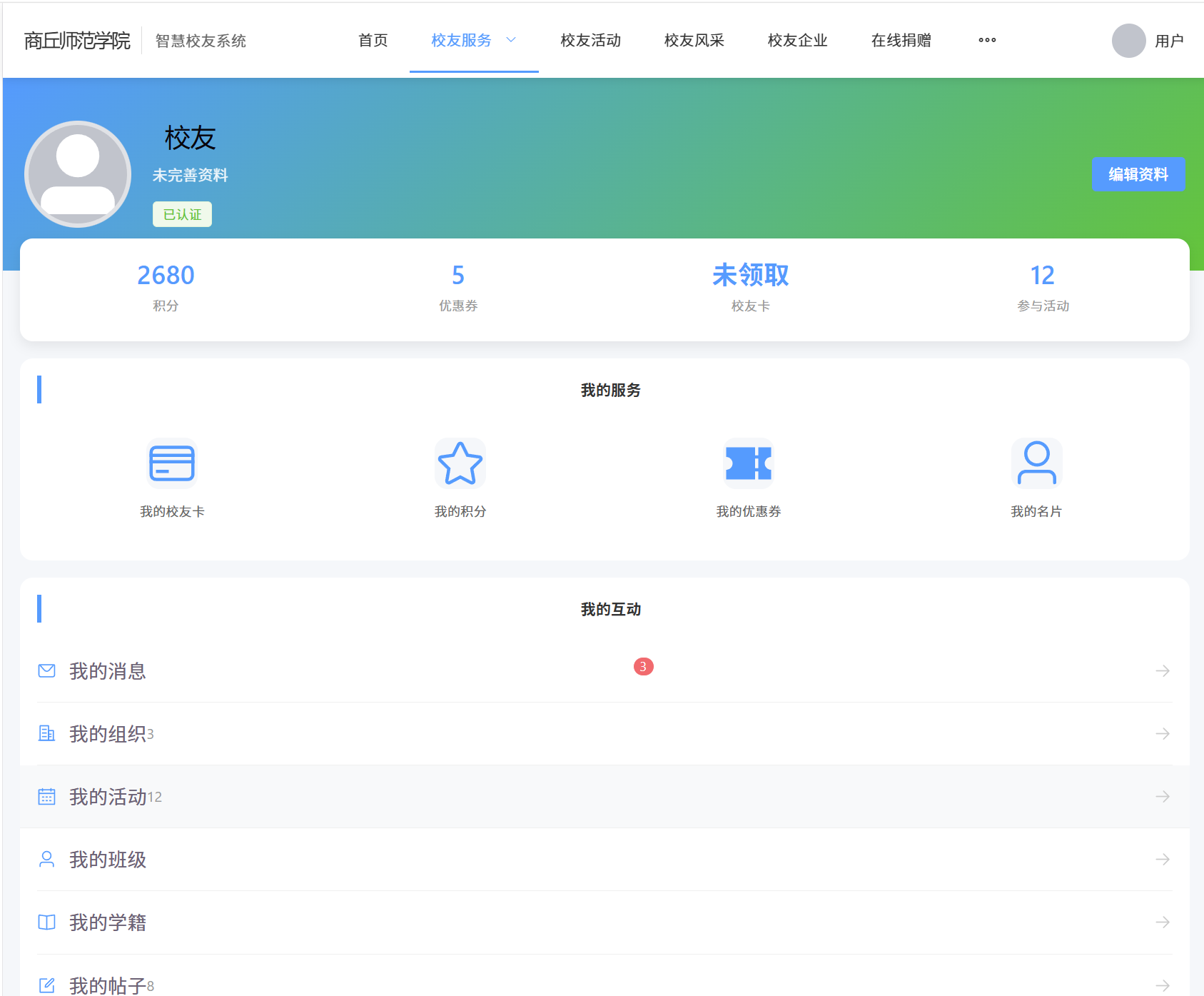Open the 校友活动 nav item
The height and width of the screenshot is (996, 1204).
(x=591, y=40)
